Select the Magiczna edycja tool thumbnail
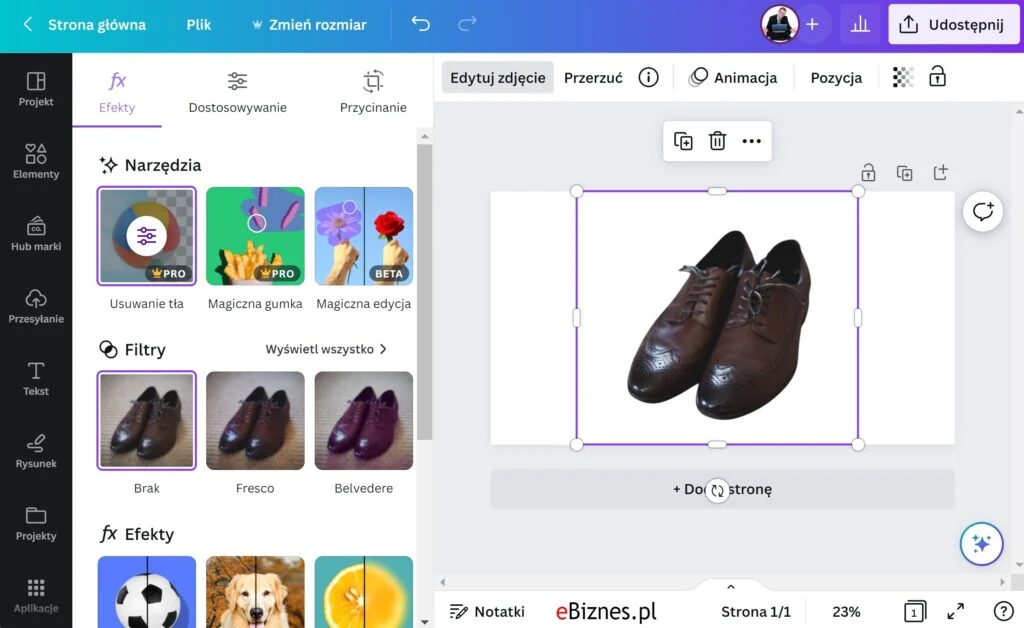 point(364,236)
